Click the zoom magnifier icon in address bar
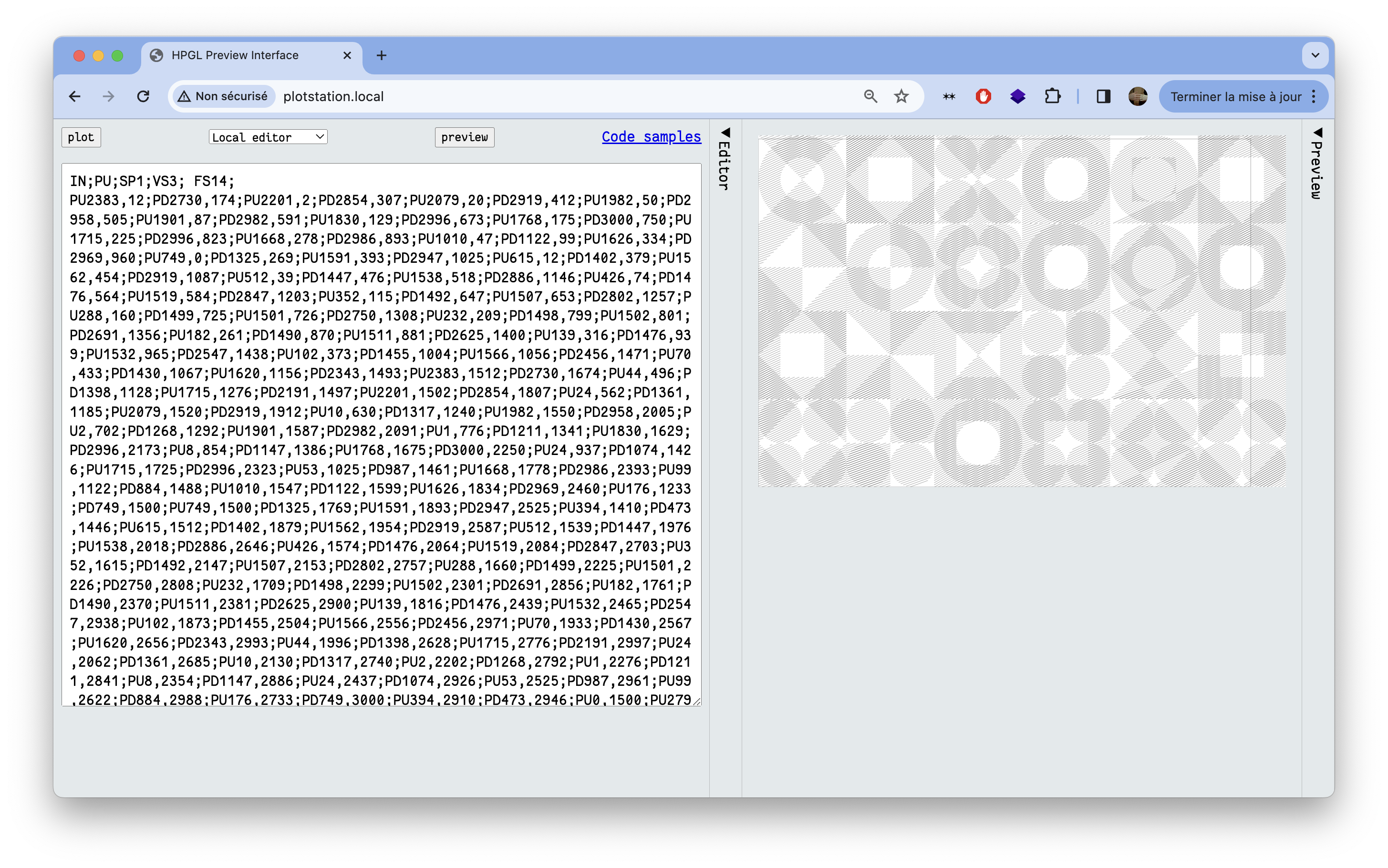Viewport: 1388px width, 868px height. tap(870, 96)
